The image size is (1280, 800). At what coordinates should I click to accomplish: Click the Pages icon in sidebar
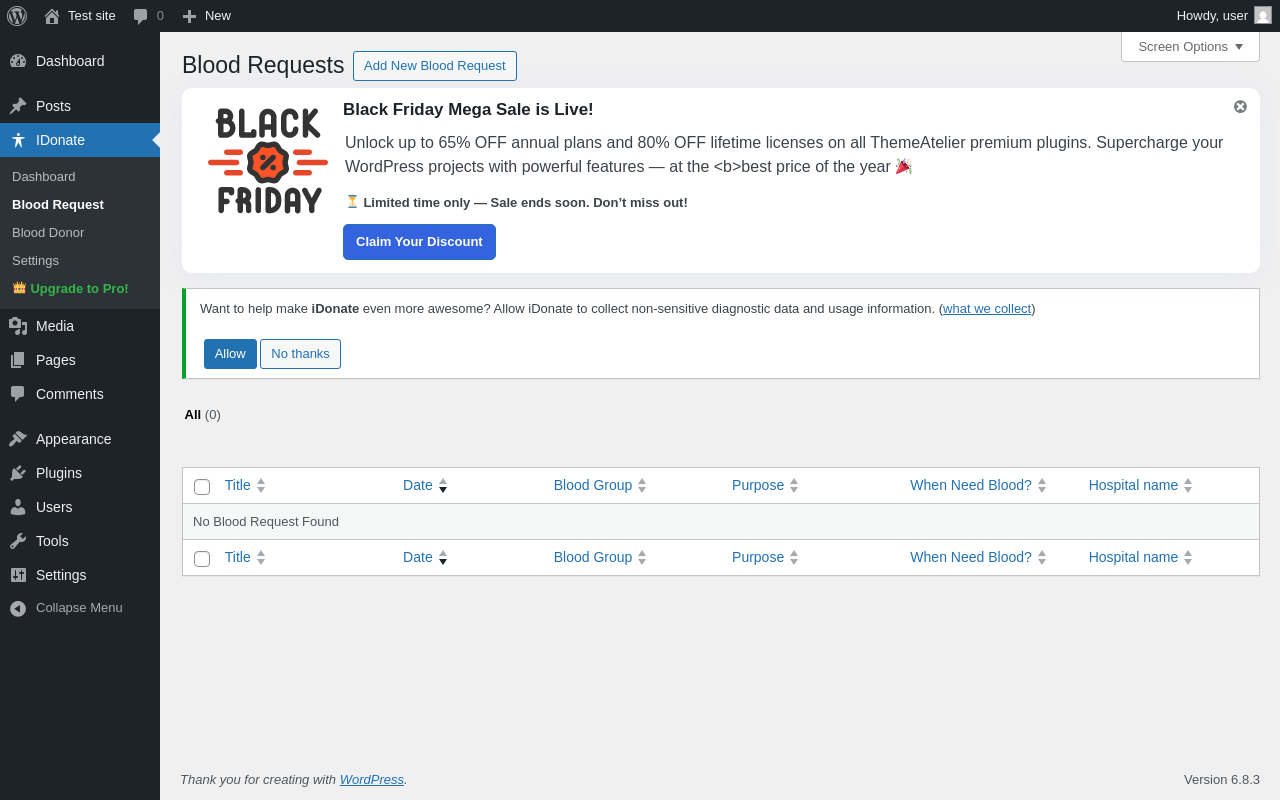point(18,360)
